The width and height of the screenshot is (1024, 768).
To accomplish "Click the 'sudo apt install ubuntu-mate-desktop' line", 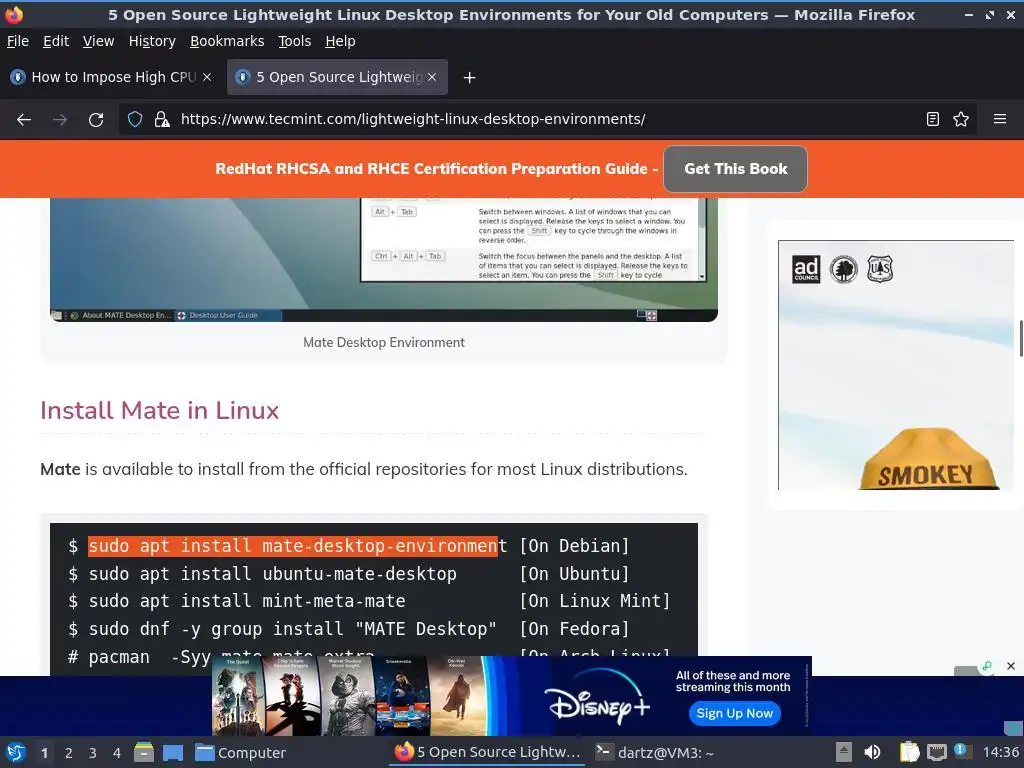I will tap(272, 574).
